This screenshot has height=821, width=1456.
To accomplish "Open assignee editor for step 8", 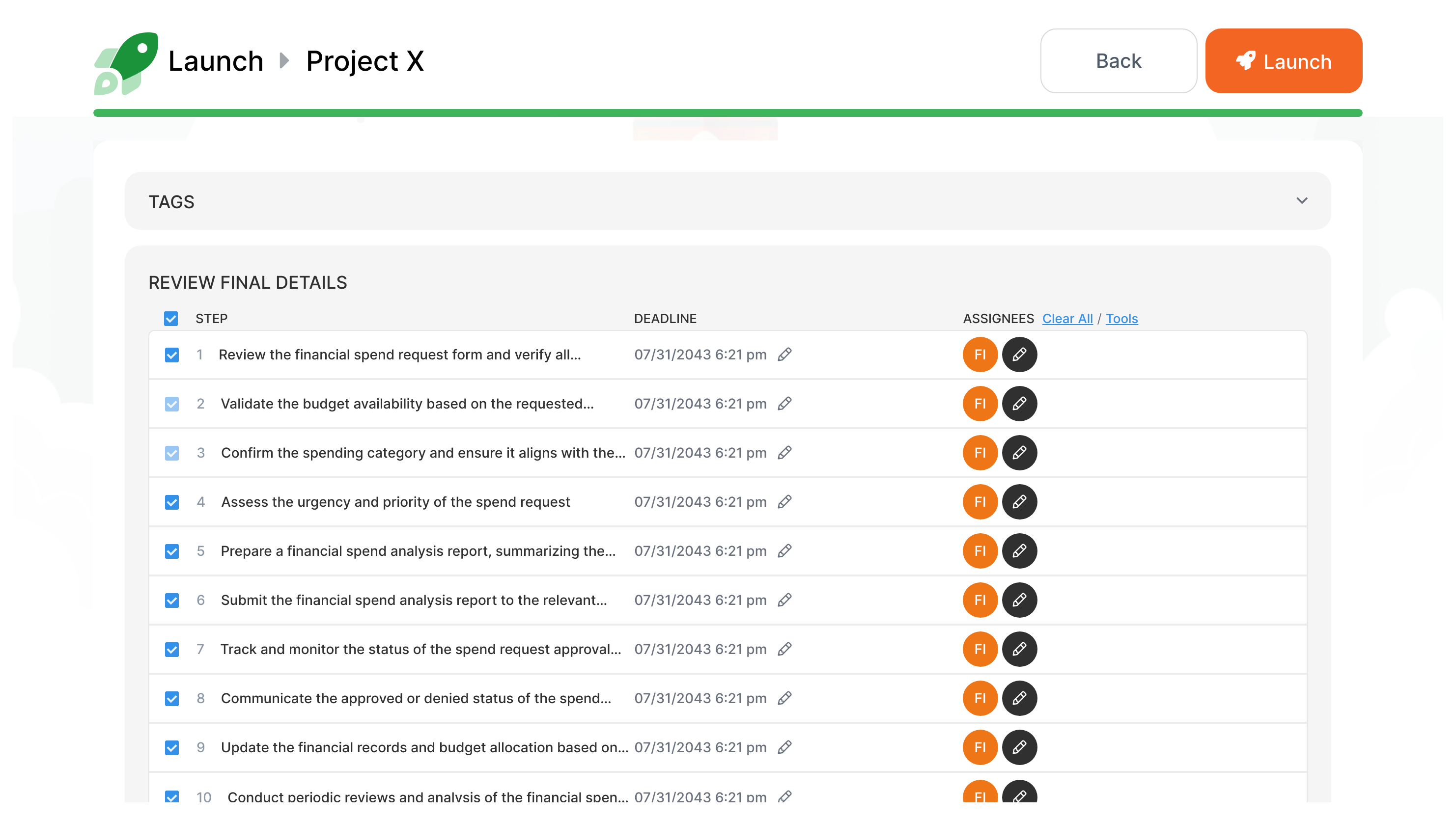I will [1019, 698].
